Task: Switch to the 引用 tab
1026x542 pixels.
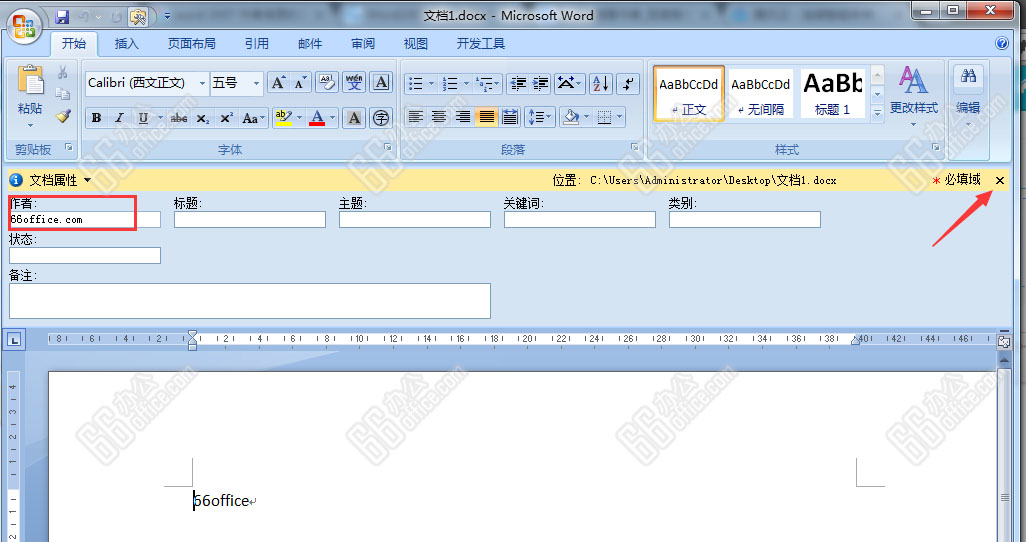Action: click(257, 44)
